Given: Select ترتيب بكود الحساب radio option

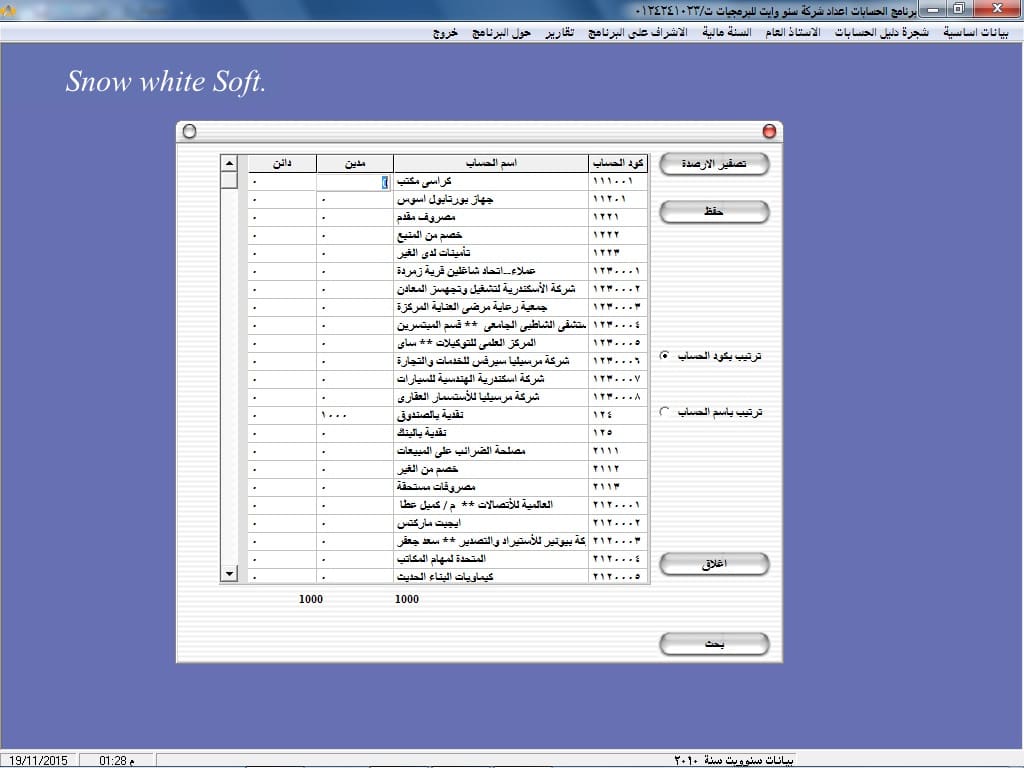Looking at the screenshot, I should (x=664, y=356).
